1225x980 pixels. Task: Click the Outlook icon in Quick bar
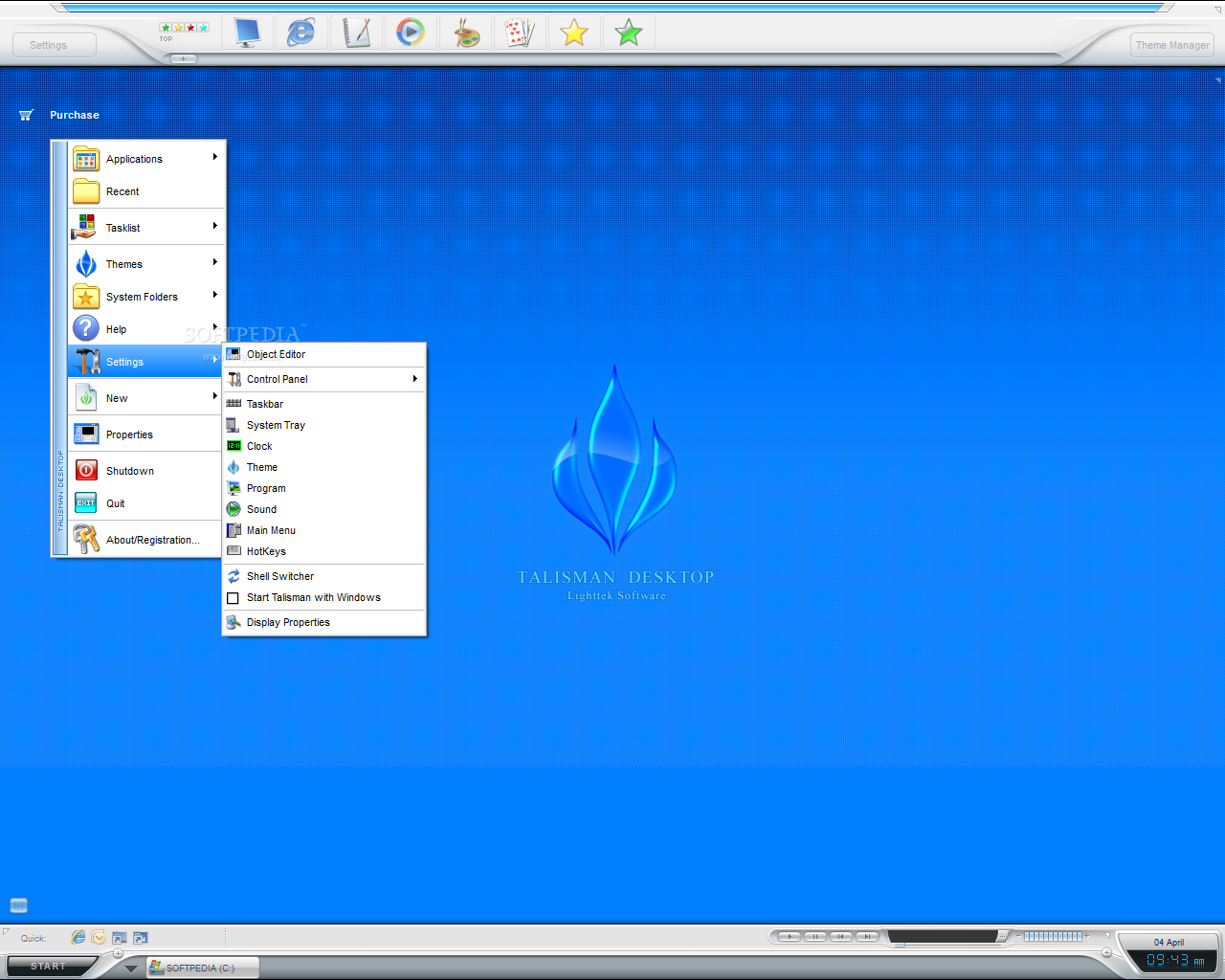(99, 938)
